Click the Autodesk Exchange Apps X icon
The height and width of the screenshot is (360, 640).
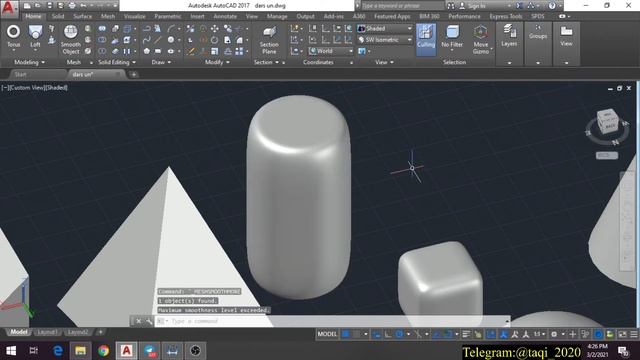click(x=519, y=6)
